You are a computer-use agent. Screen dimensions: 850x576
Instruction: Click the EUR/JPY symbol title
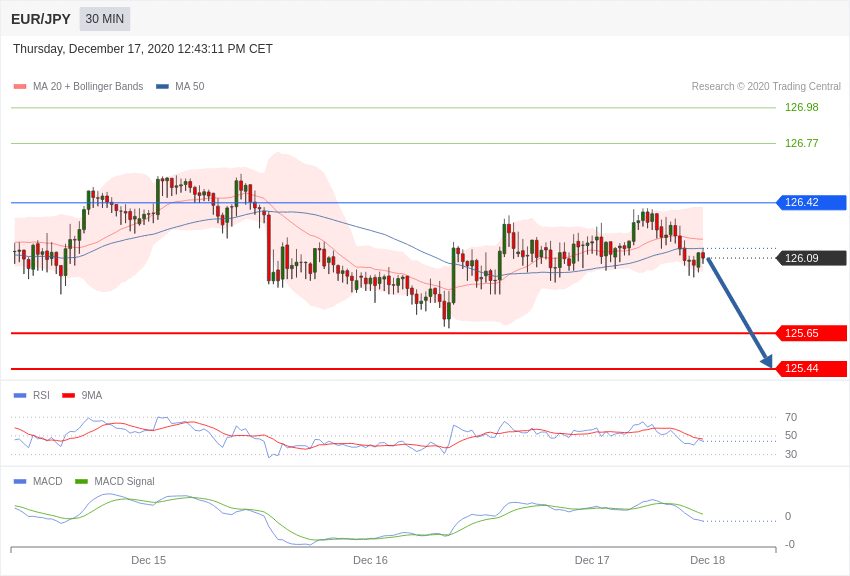[x=41, y=19]
